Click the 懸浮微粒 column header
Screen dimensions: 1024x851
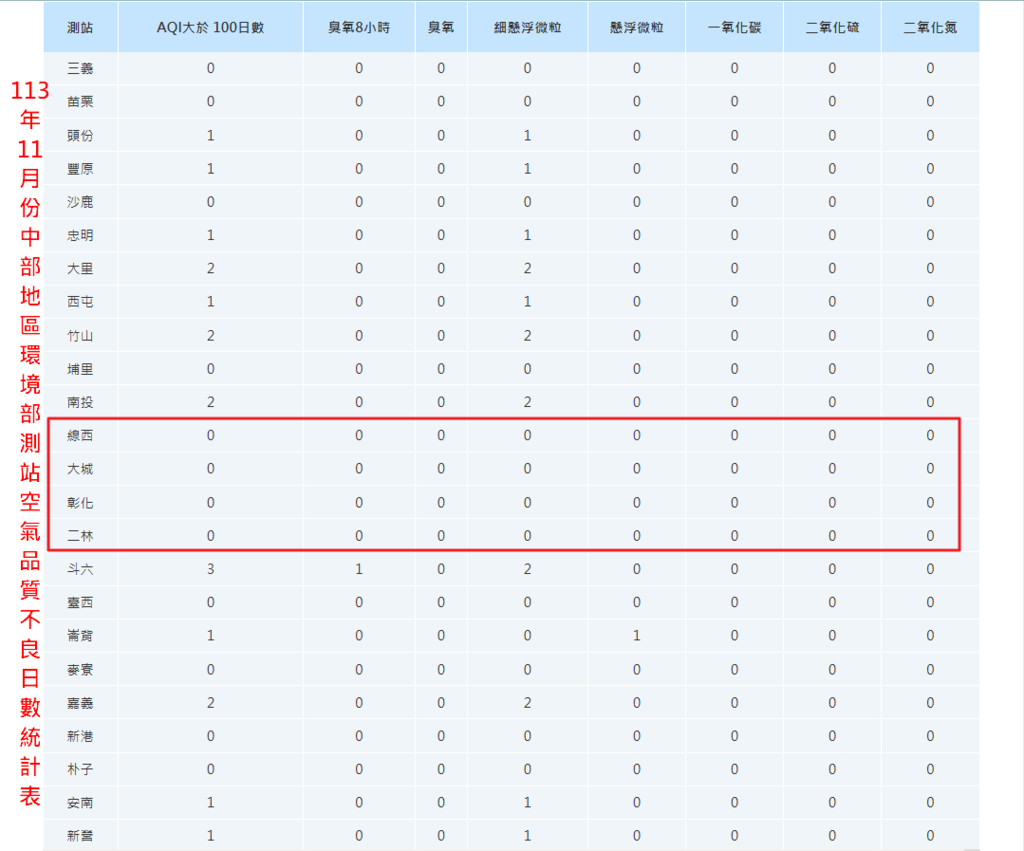635,27
